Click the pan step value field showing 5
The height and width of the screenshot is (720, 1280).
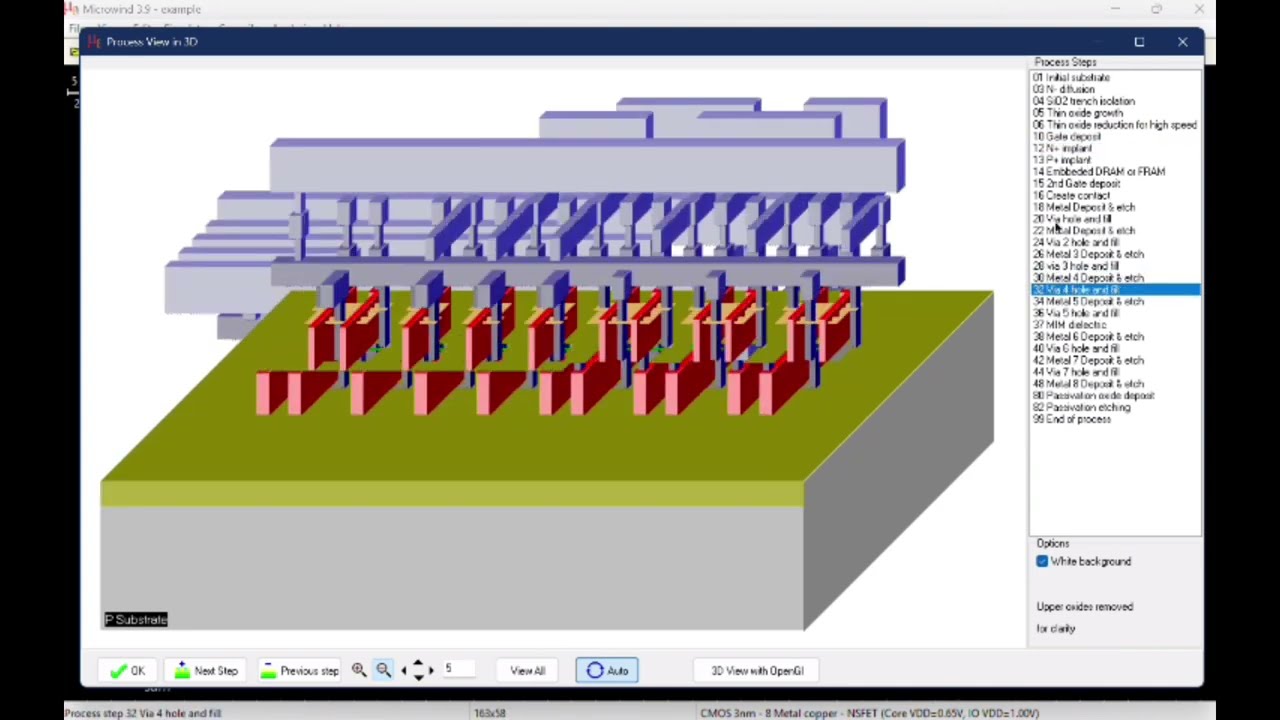458,669
